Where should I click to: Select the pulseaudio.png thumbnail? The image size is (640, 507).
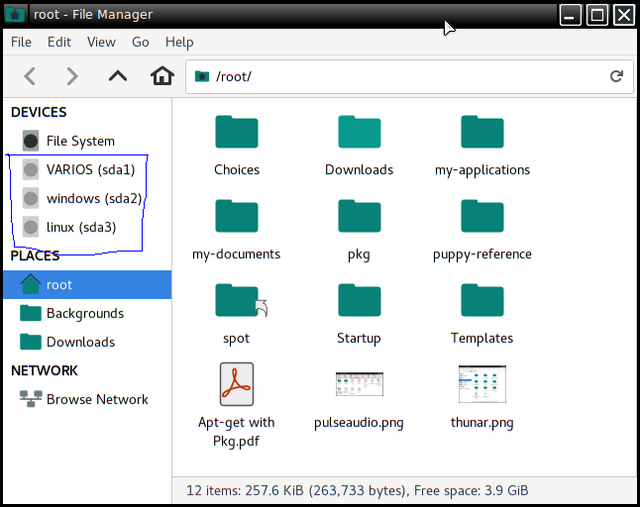[359, 384]
